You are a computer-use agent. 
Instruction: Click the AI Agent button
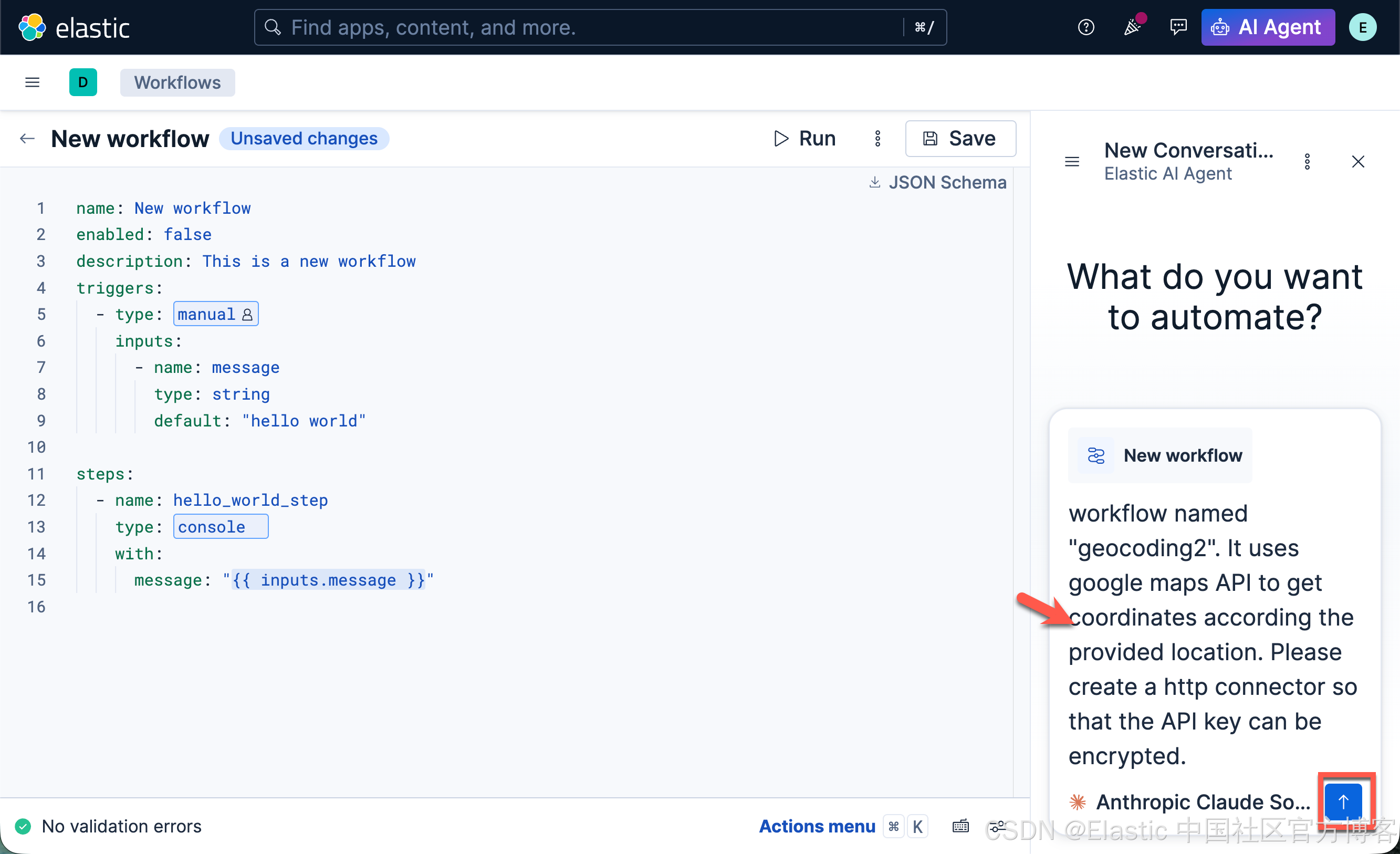pos(1268,27)
